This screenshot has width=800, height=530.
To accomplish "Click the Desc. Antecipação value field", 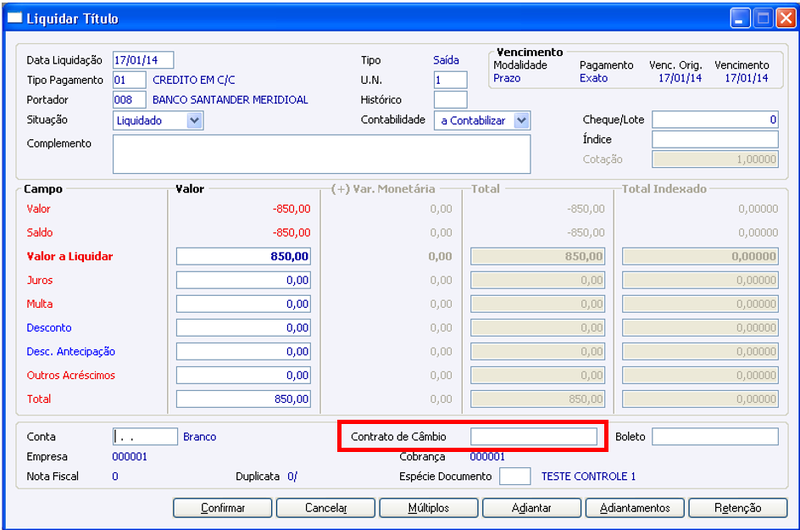I will tap(243, 351).
